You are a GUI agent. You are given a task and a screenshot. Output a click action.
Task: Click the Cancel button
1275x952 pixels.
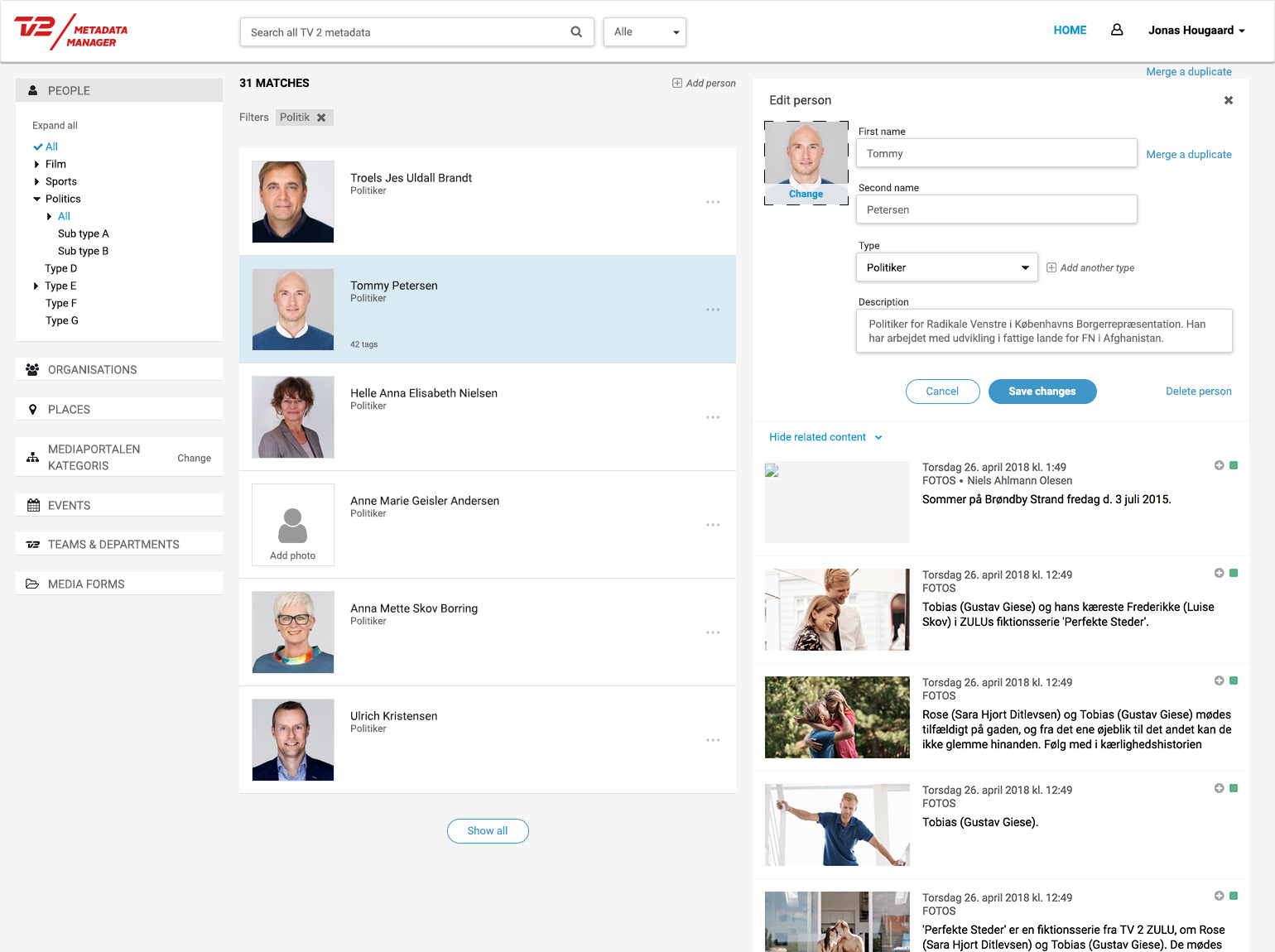pos(942,392)
